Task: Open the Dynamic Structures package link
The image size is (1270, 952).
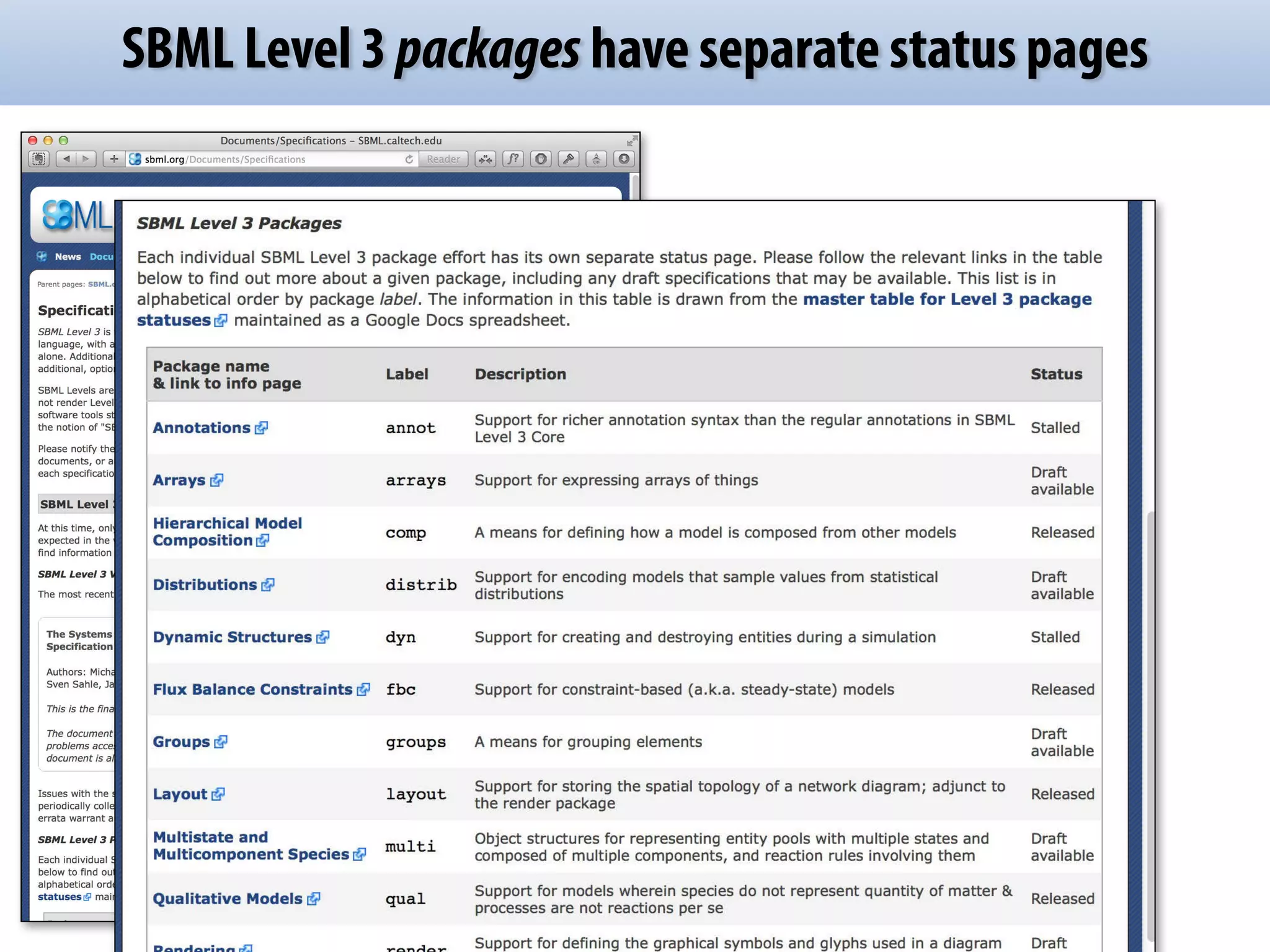Action: [232, 637]
